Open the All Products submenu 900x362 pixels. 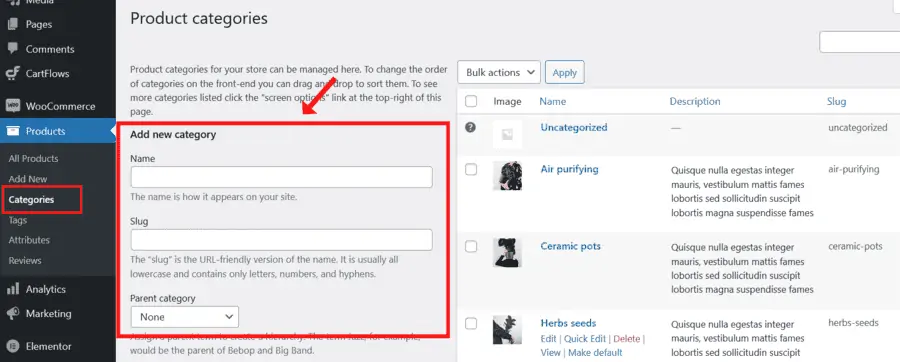[x=33, y=158]
